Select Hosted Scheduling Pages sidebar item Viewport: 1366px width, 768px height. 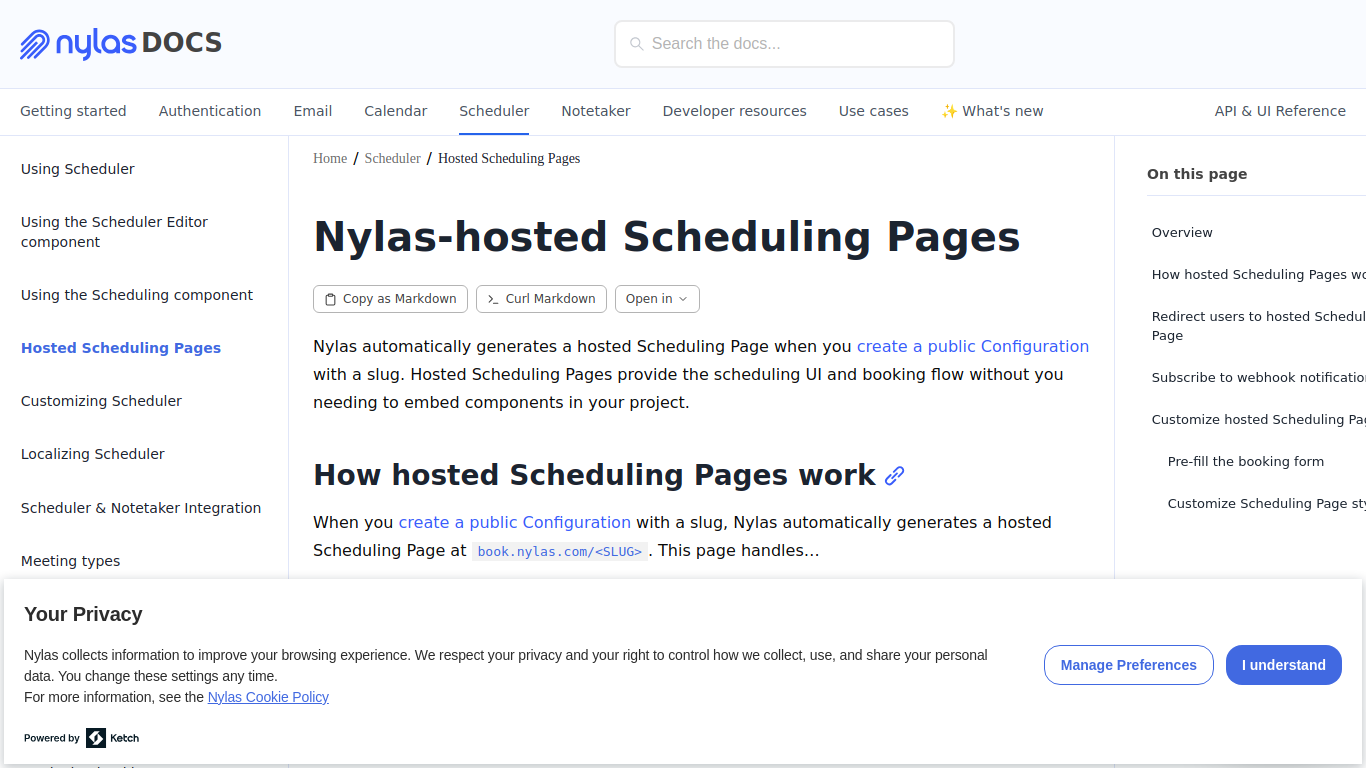coord(121,348)
